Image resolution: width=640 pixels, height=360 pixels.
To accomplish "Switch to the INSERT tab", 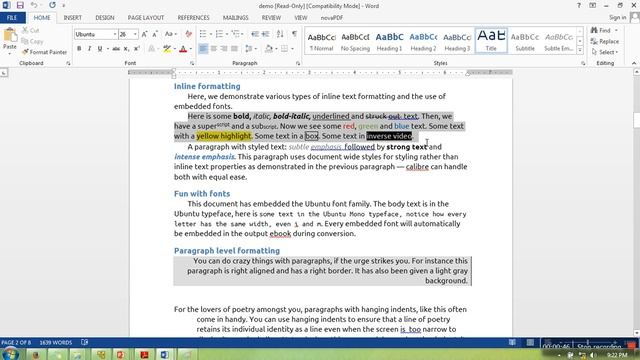I will (x=73, y=18).
